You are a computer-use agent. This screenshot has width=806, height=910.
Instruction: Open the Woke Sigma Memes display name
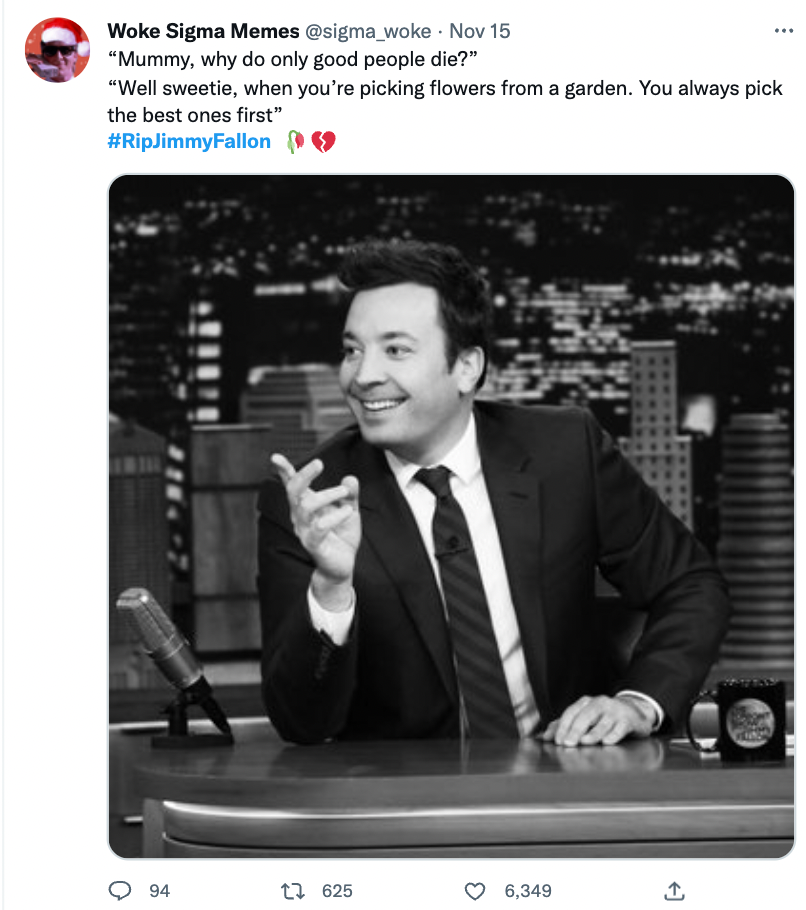203,31
